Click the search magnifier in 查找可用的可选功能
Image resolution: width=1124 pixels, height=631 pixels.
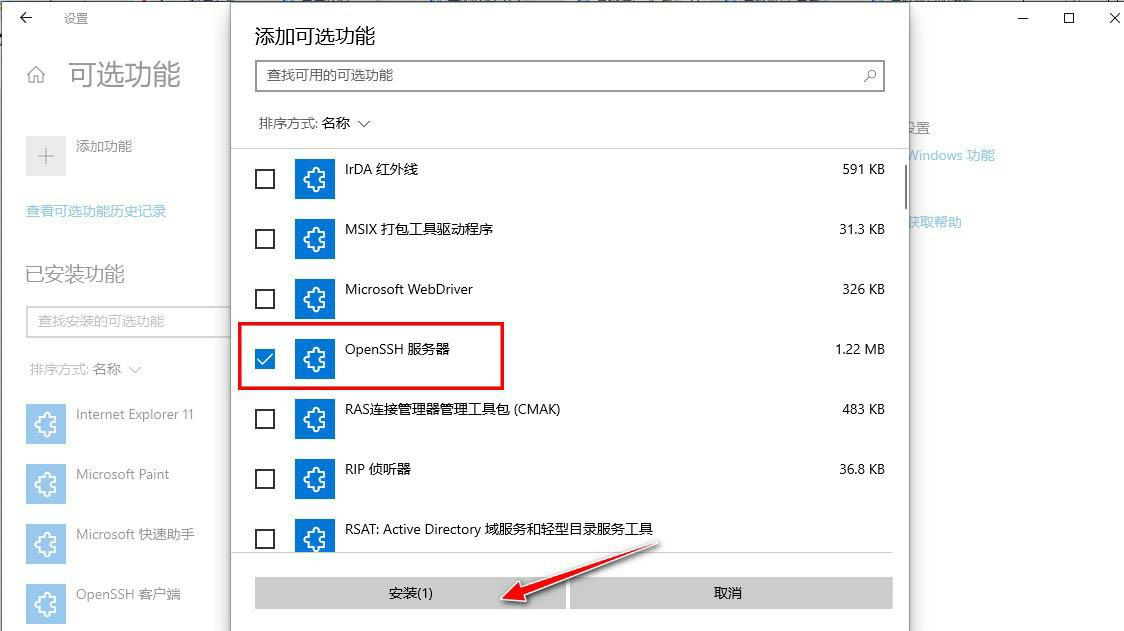(x=870, y=75)
